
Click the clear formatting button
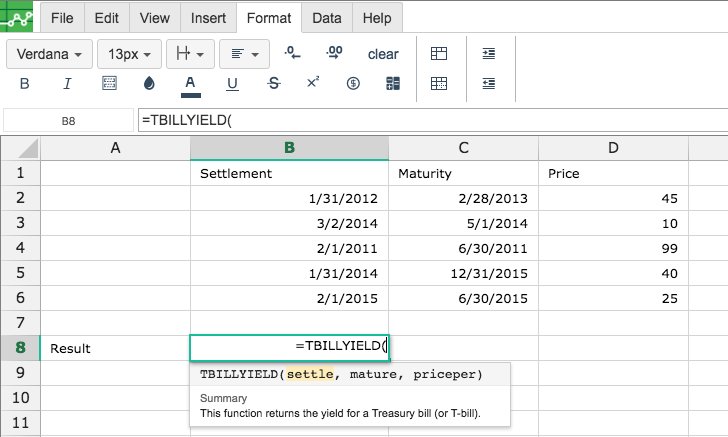tap(383, 54)
